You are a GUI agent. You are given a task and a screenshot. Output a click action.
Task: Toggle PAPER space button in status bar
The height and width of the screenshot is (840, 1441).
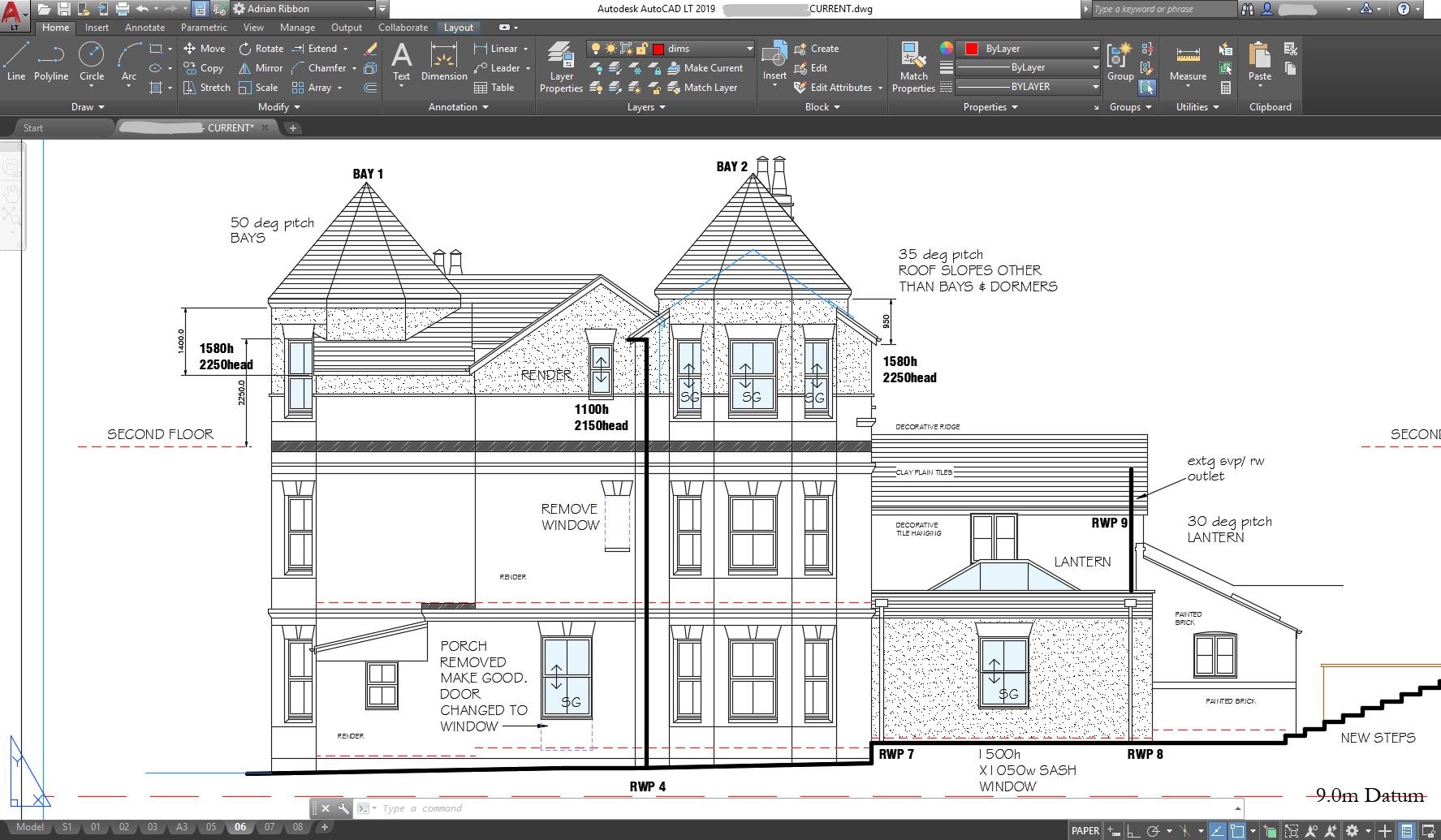[1085, 830]
